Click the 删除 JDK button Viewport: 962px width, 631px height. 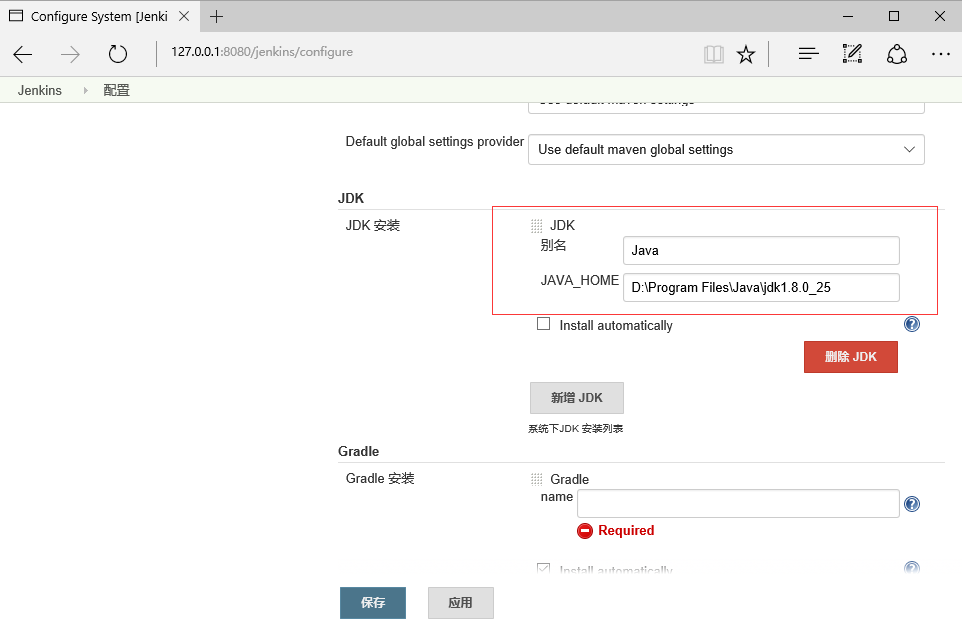point(850,357)
